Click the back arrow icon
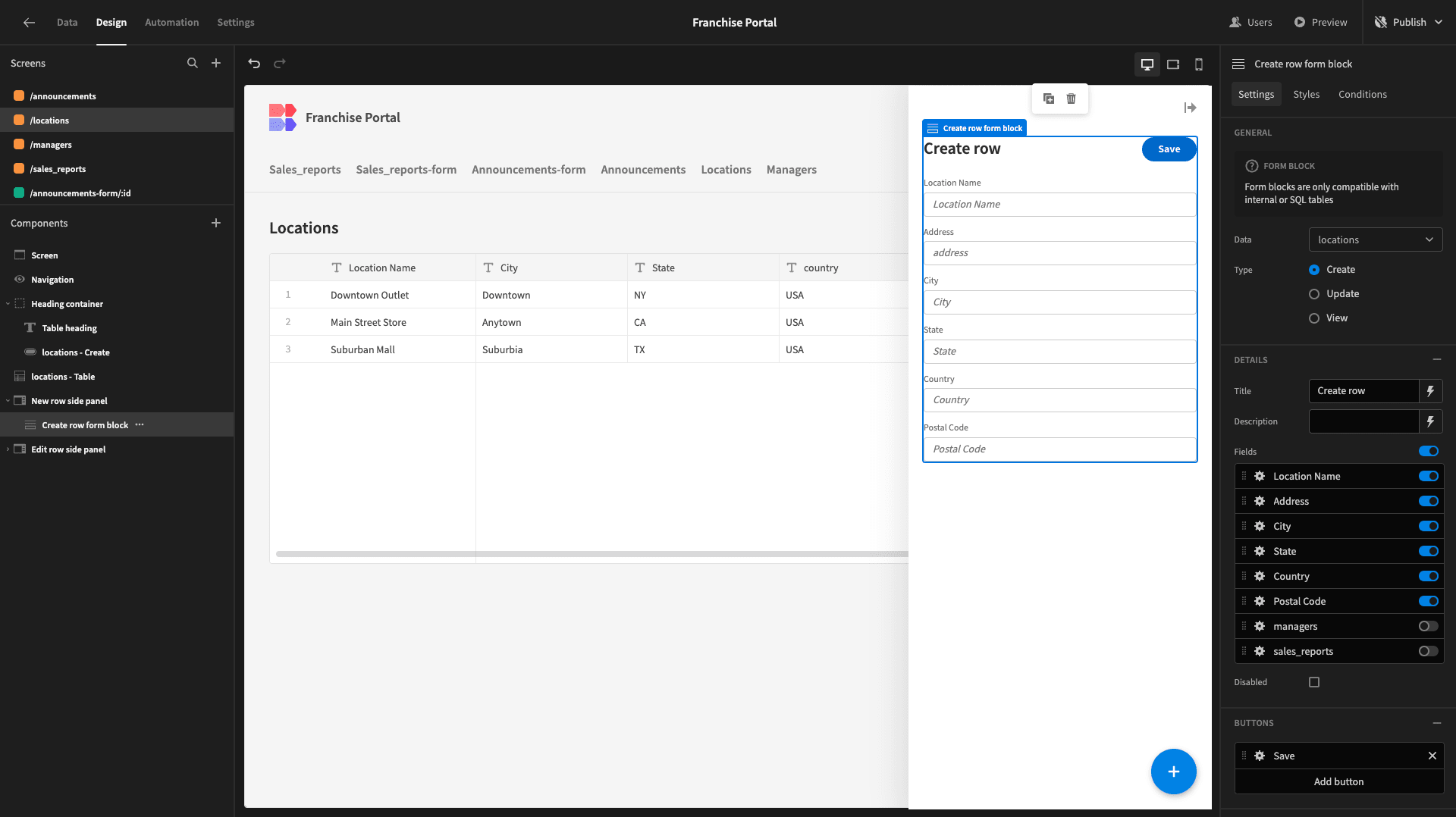This screenshot has width=1456, height=817. click(29, 22)
